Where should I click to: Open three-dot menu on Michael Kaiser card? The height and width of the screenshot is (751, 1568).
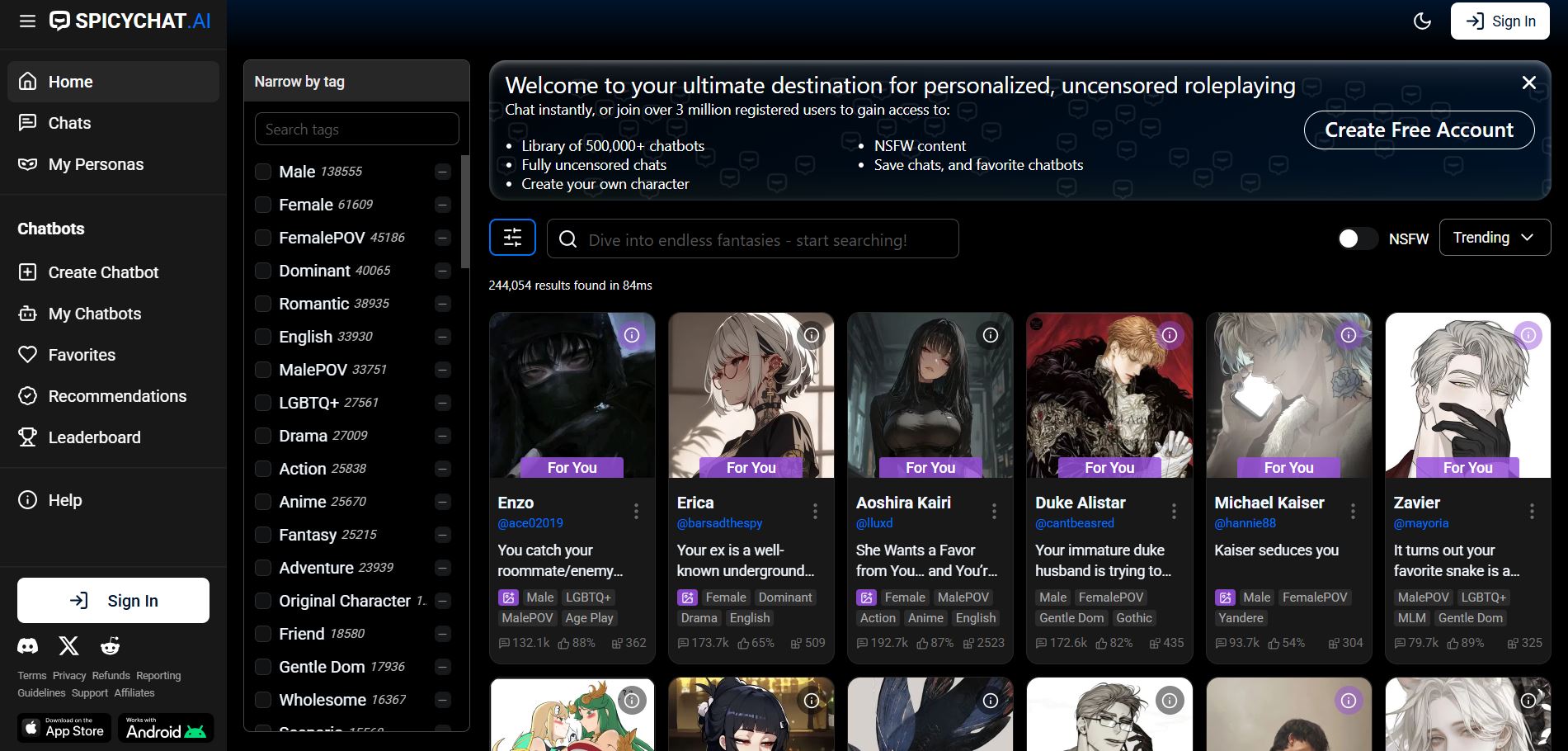[1353, 512]
